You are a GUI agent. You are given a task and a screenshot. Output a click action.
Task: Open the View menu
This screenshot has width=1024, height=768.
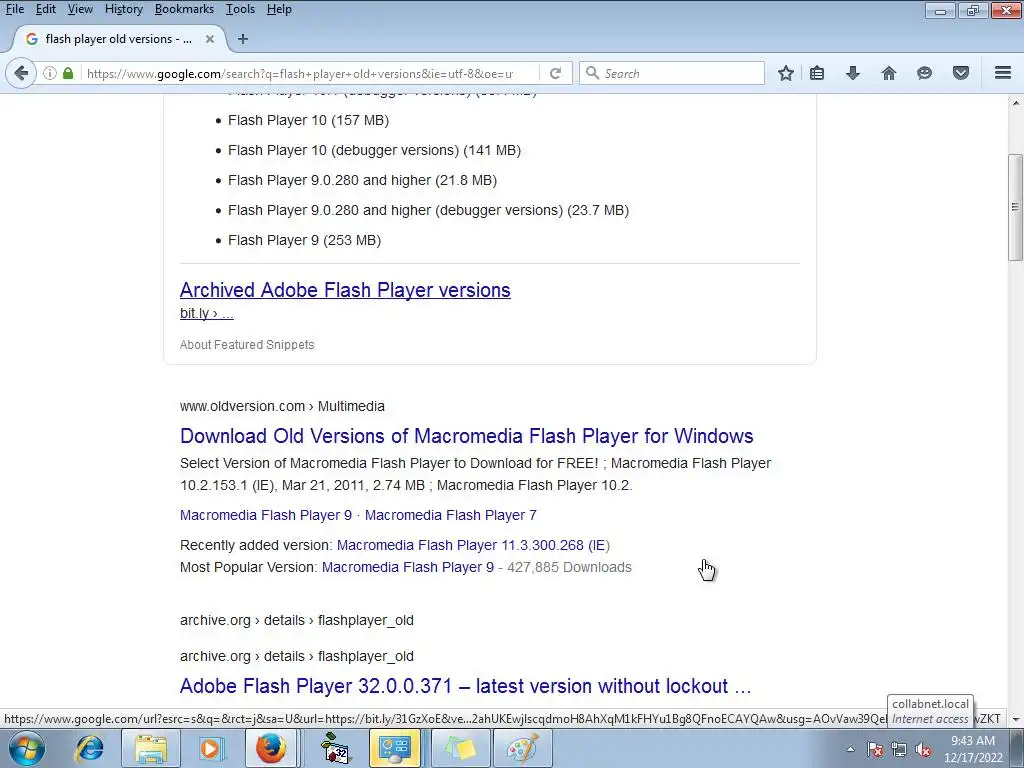pos(80,9)
